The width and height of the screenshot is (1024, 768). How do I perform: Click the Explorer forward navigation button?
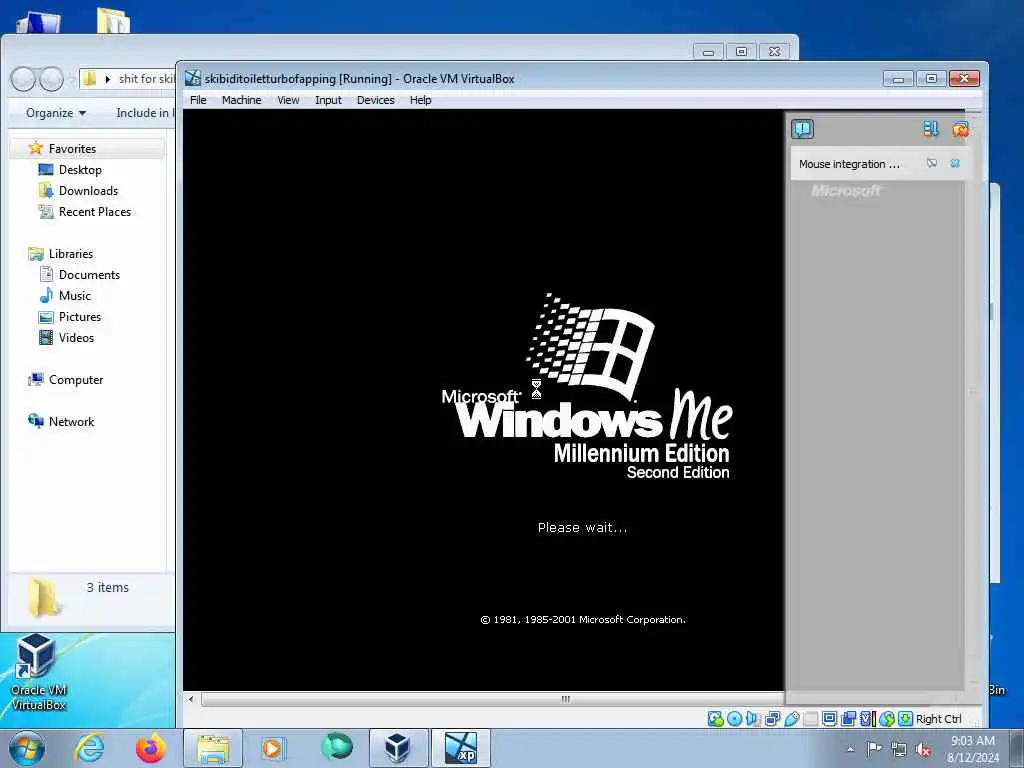51,79
